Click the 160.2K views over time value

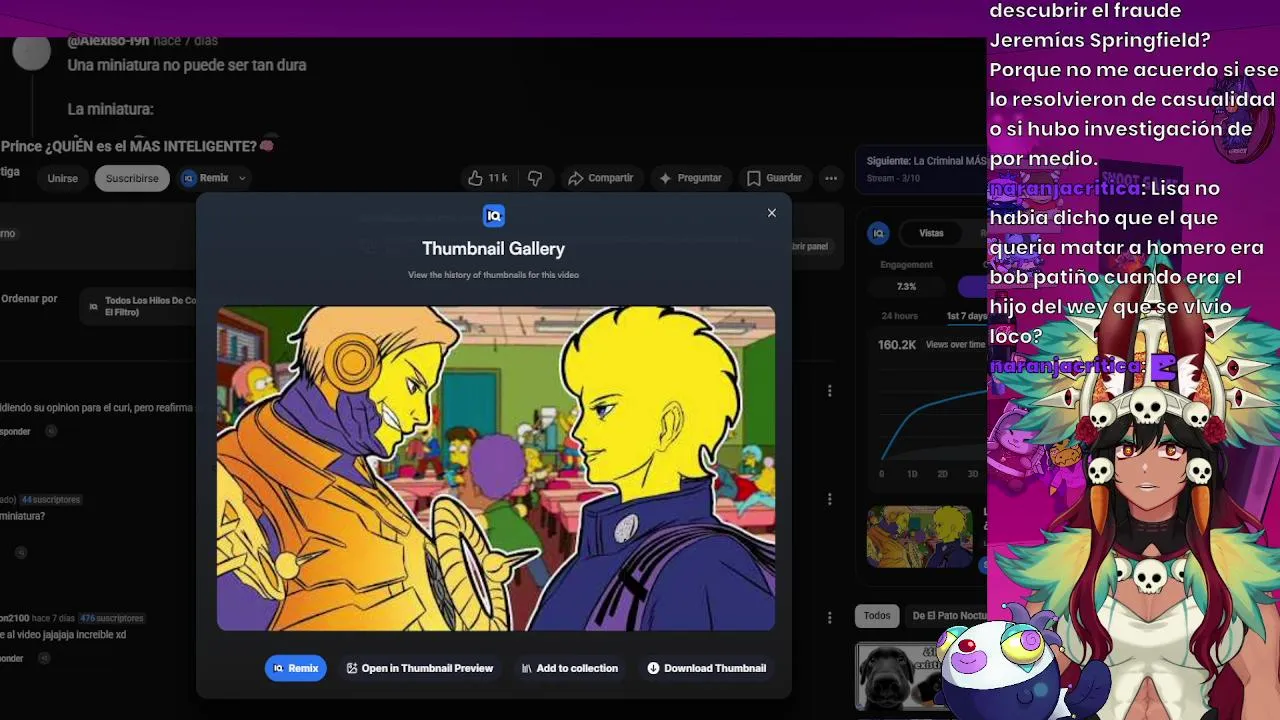(x=897, y=345)
